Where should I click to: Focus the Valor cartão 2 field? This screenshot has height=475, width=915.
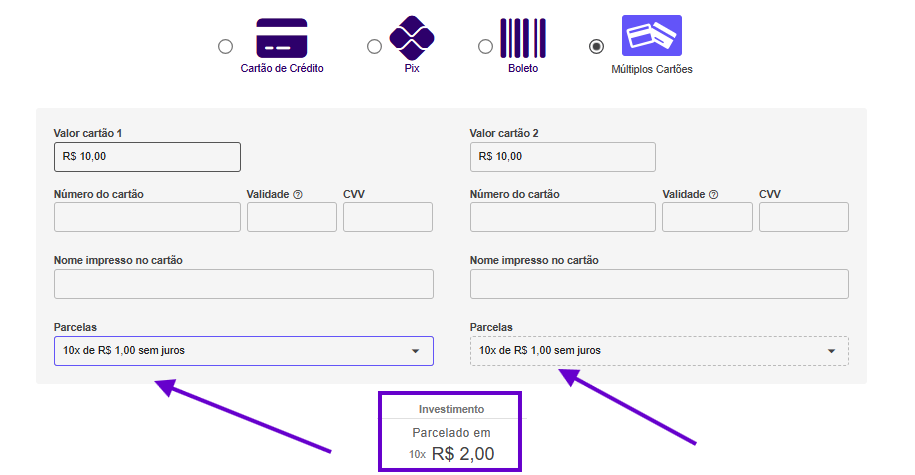point(563,157)
